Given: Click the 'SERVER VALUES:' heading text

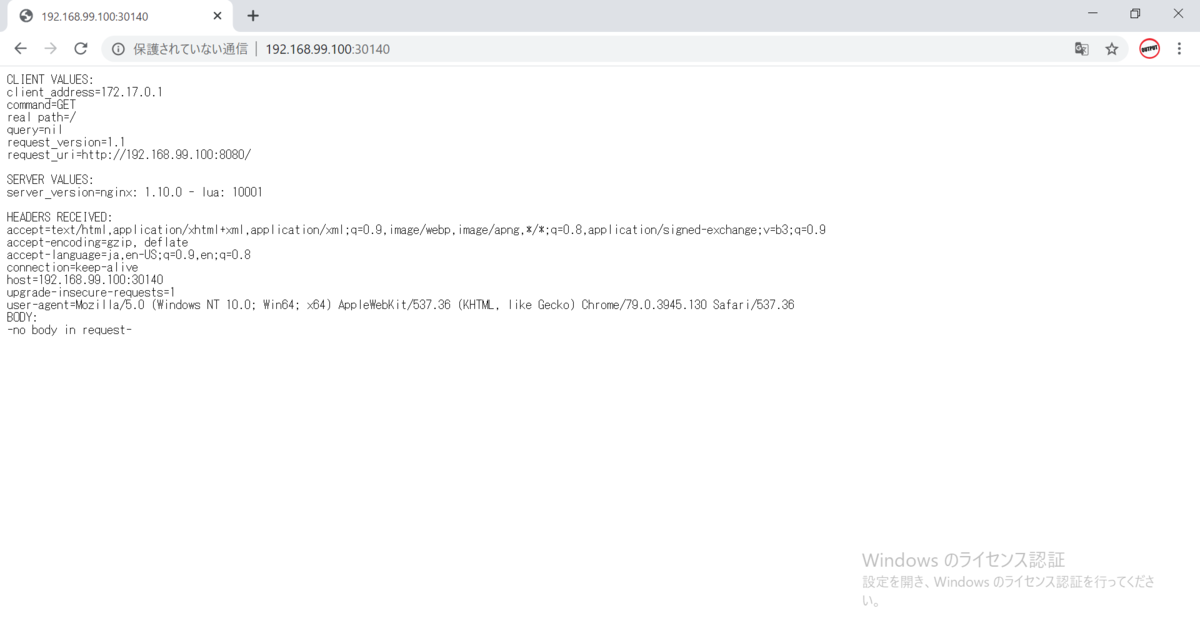Looking at the screenshot, I should [x=50, y=179].
